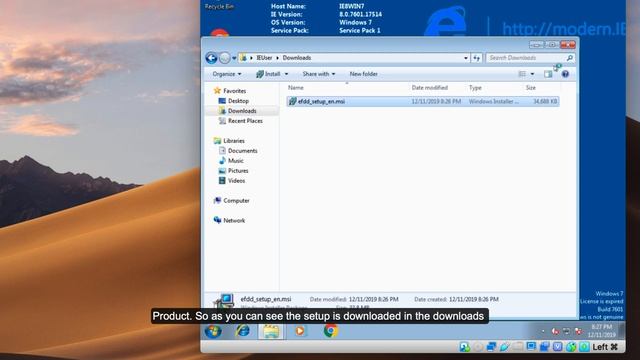Viewport: 640px width, 360px height.
Task: Click the efdd_setup_en.msi installer icon
Action: [292, 101]
